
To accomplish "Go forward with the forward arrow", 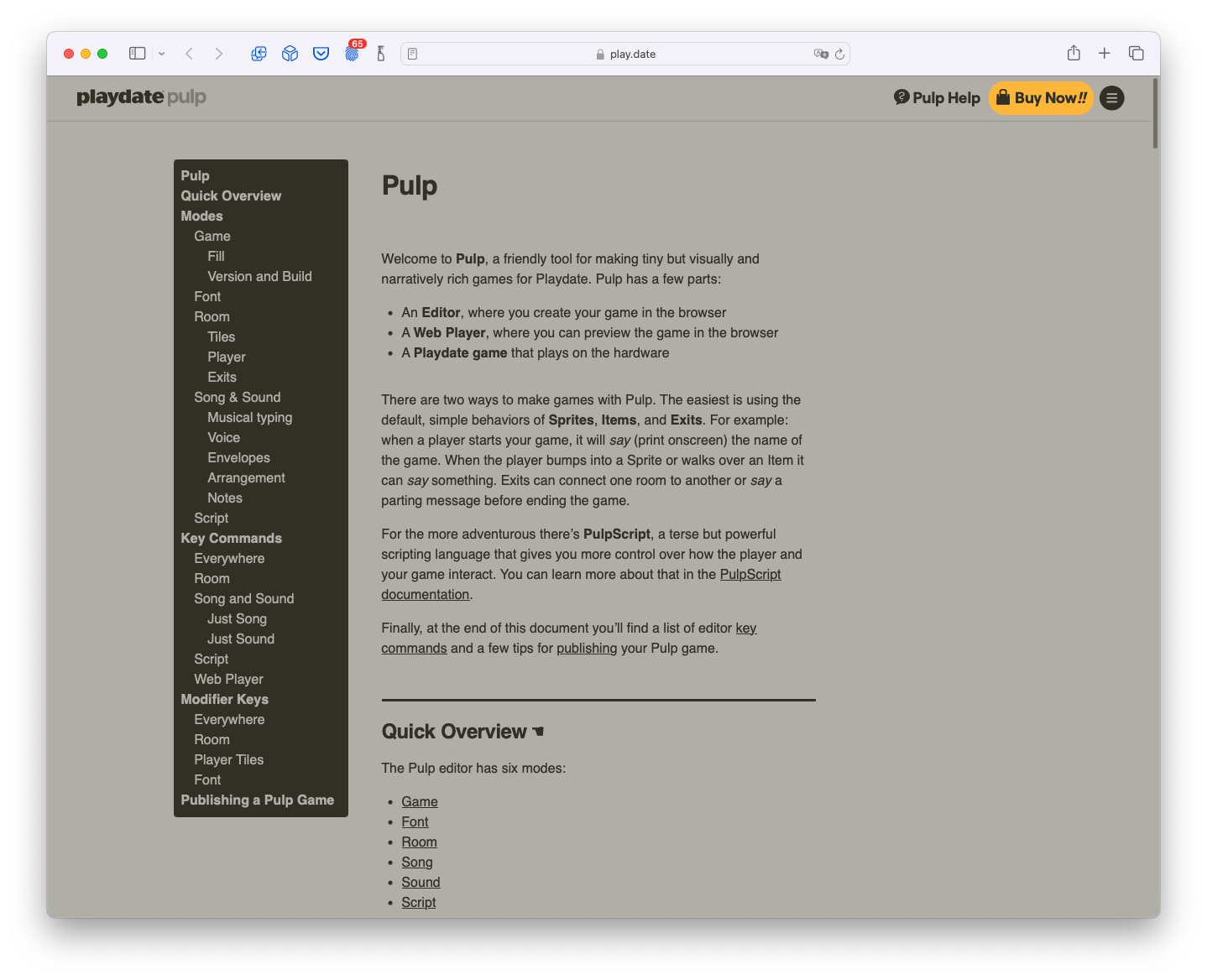I will tap(219, 54).
